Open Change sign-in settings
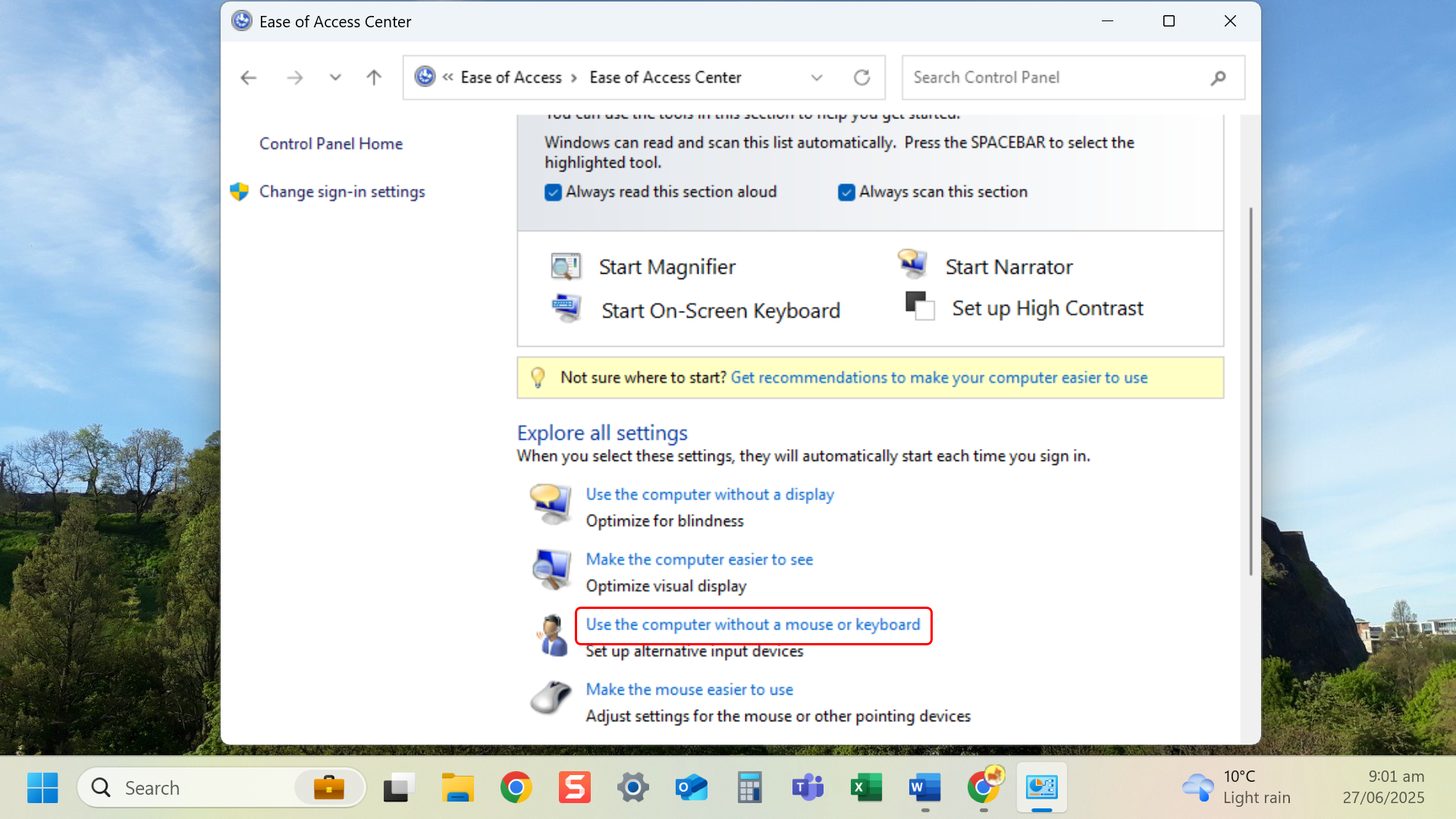Image resolution: width=1456 pixels, height=819 pixels. point(342,192)
